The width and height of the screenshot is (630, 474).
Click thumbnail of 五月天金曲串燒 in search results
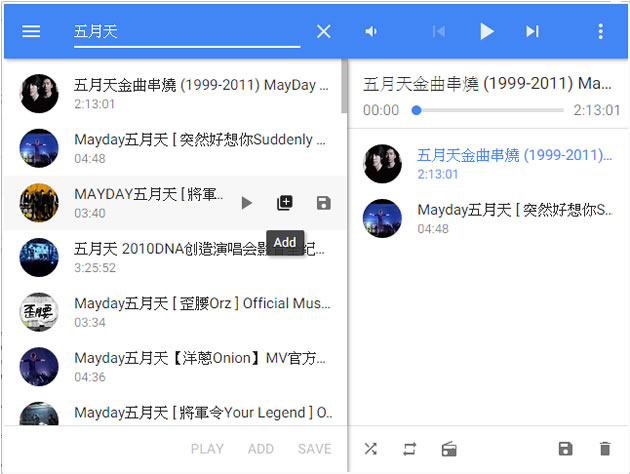pyautogui.click(x=39, y=94)
